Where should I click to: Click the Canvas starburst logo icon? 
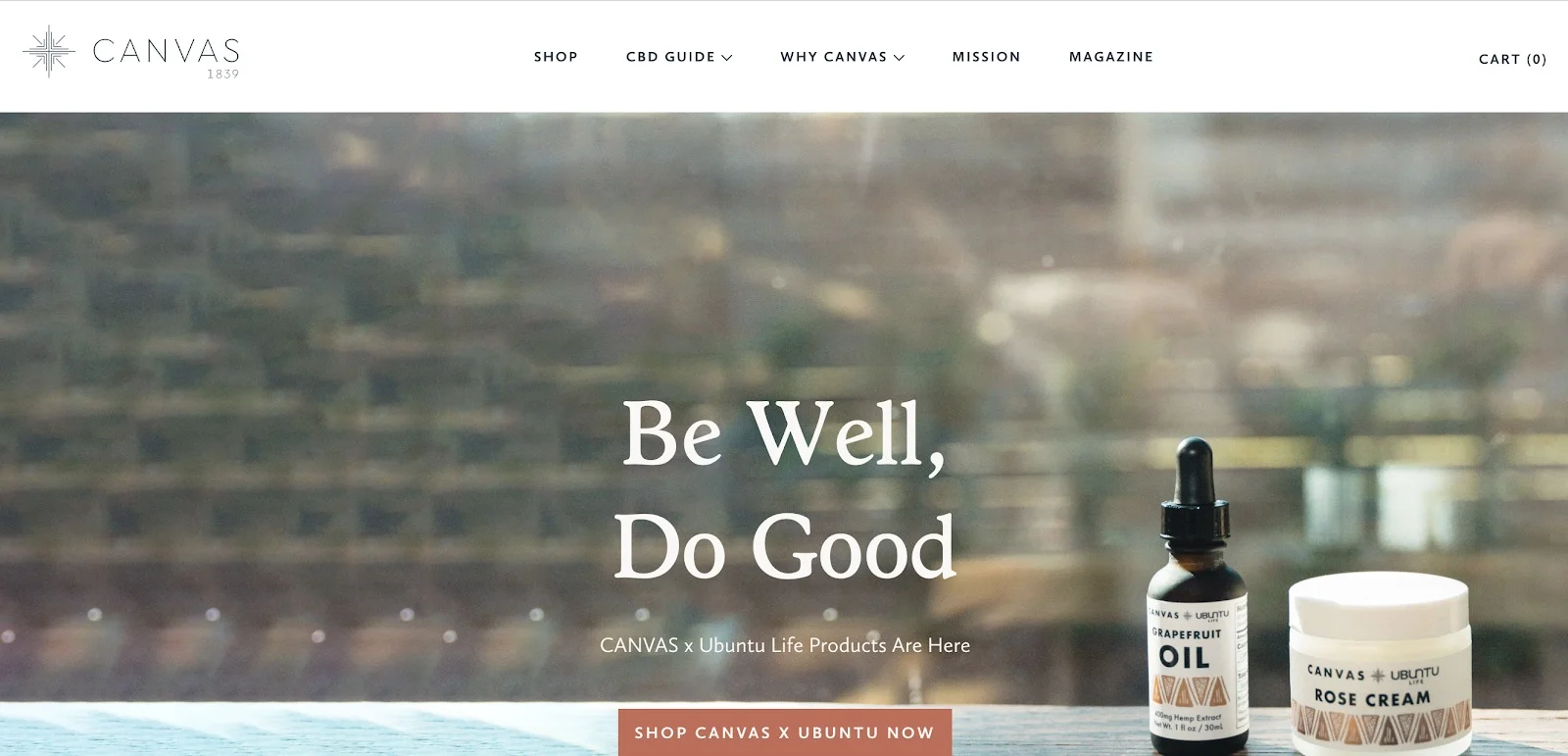click(49, 52)
